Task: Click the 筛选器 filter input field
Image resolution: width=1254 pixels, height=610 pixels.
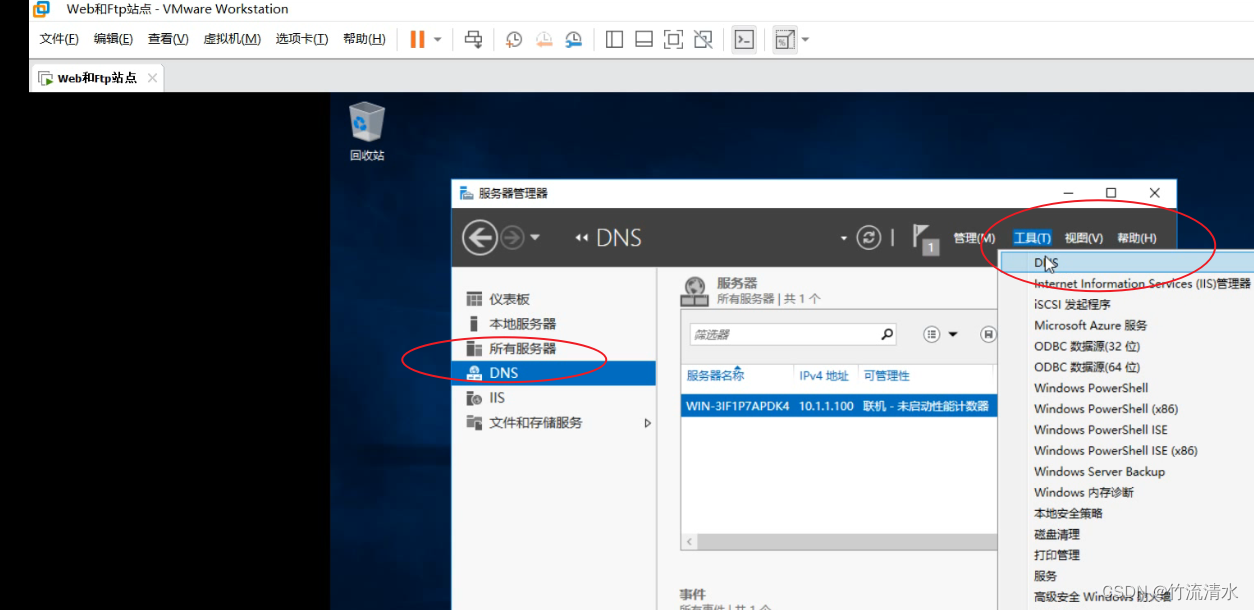Action: click(783, 334)
